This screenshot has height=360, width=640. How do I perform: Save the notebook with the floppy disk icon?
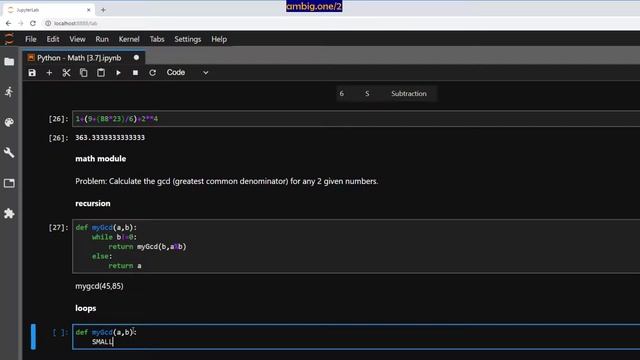(x=32, y=73)
